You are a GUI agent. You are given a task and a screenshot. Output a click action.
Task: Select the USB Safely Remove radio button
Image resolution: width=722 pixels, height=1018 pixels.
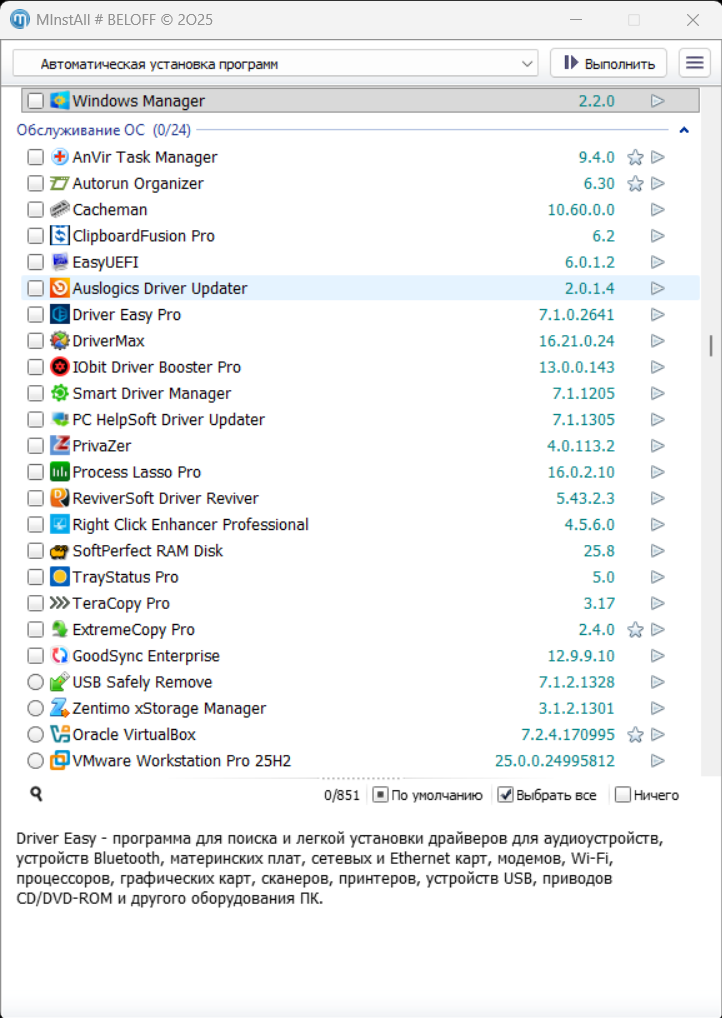coord(36,682)
